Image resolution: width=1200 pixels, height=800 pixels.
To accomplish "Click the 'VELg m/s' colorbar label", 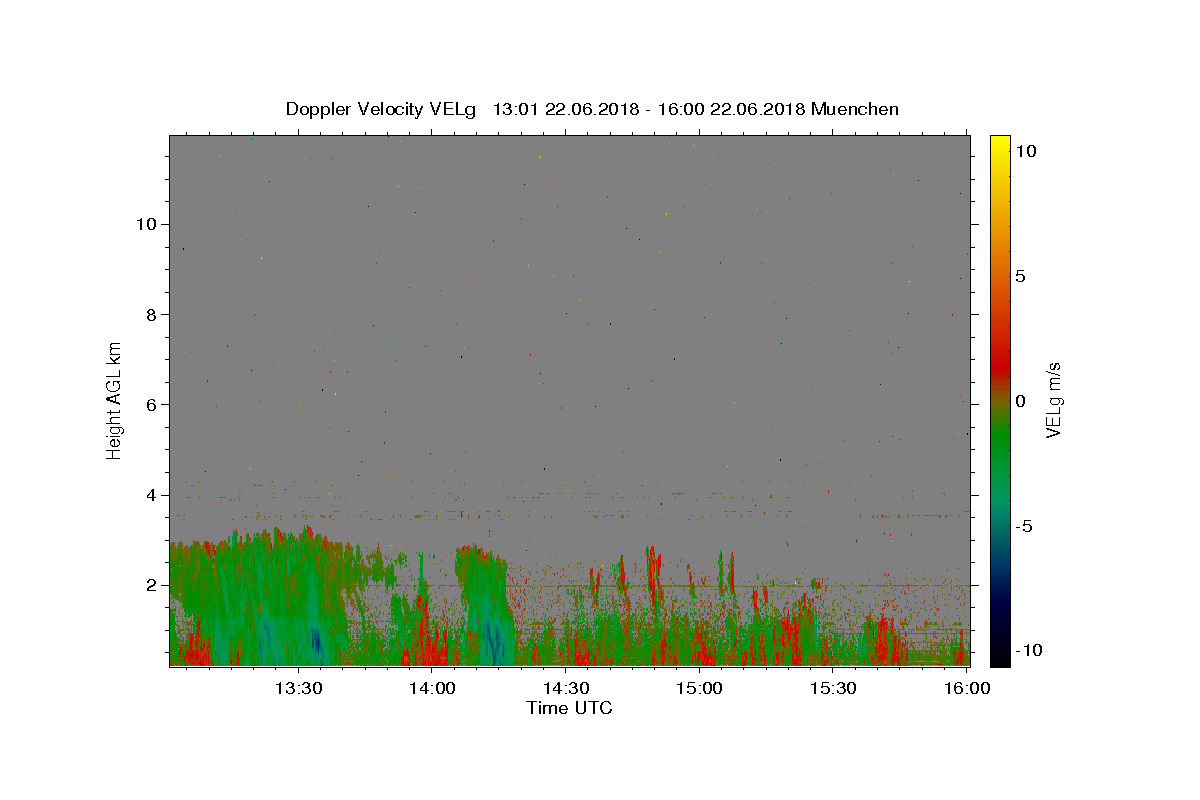I will pyautogui.click(x=1053, y=400).
